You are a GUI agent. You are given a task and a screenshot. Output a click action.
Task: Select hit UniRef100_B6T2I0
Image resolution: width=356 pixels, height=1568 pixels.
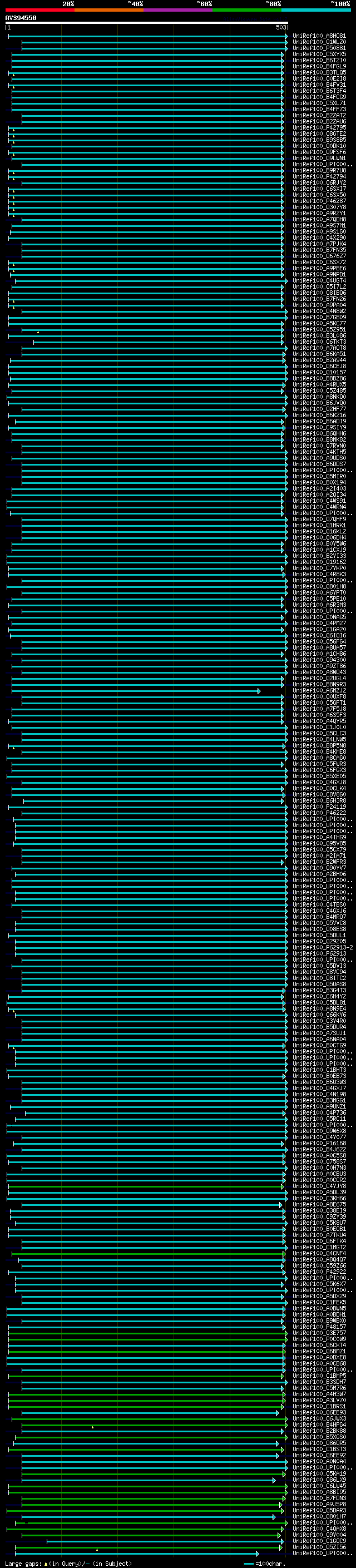[319, 60]
